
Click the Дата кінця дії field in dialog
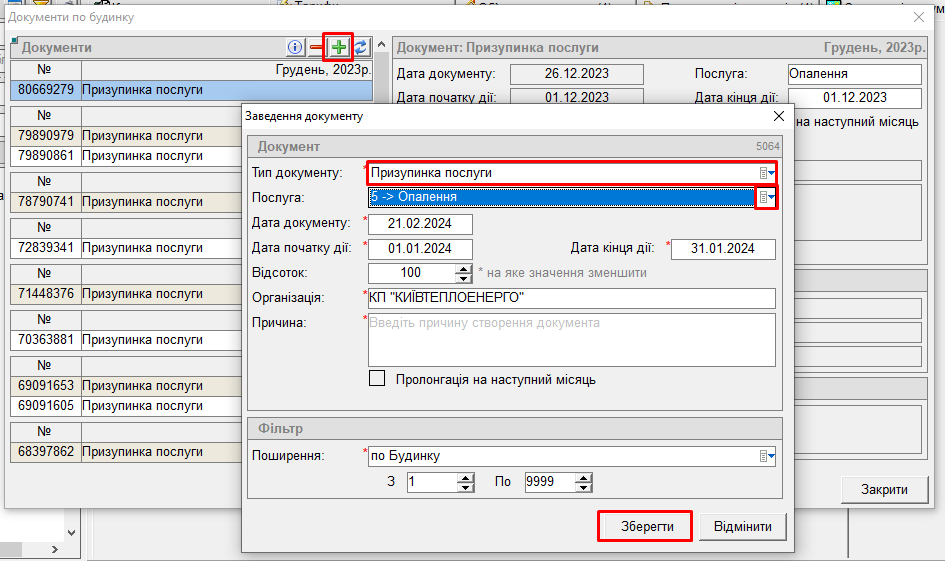pos(722,249)
